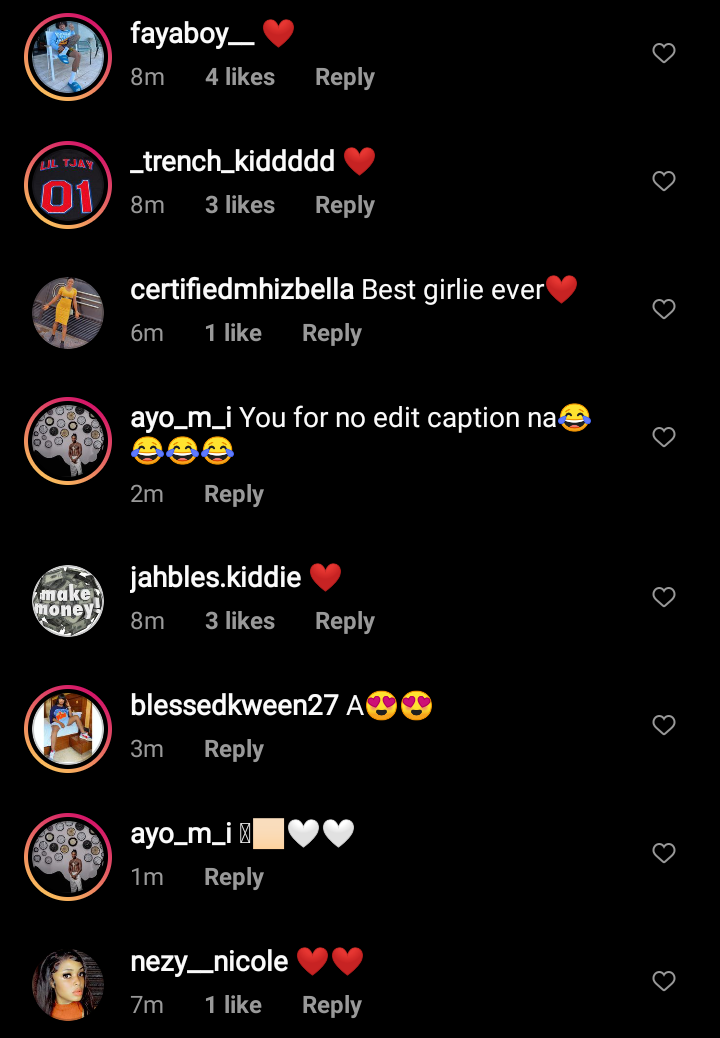View jahbles.kiddie's 'make money' profile picture
Viewport: 720px width, 1038px height.
pos(68,601)
